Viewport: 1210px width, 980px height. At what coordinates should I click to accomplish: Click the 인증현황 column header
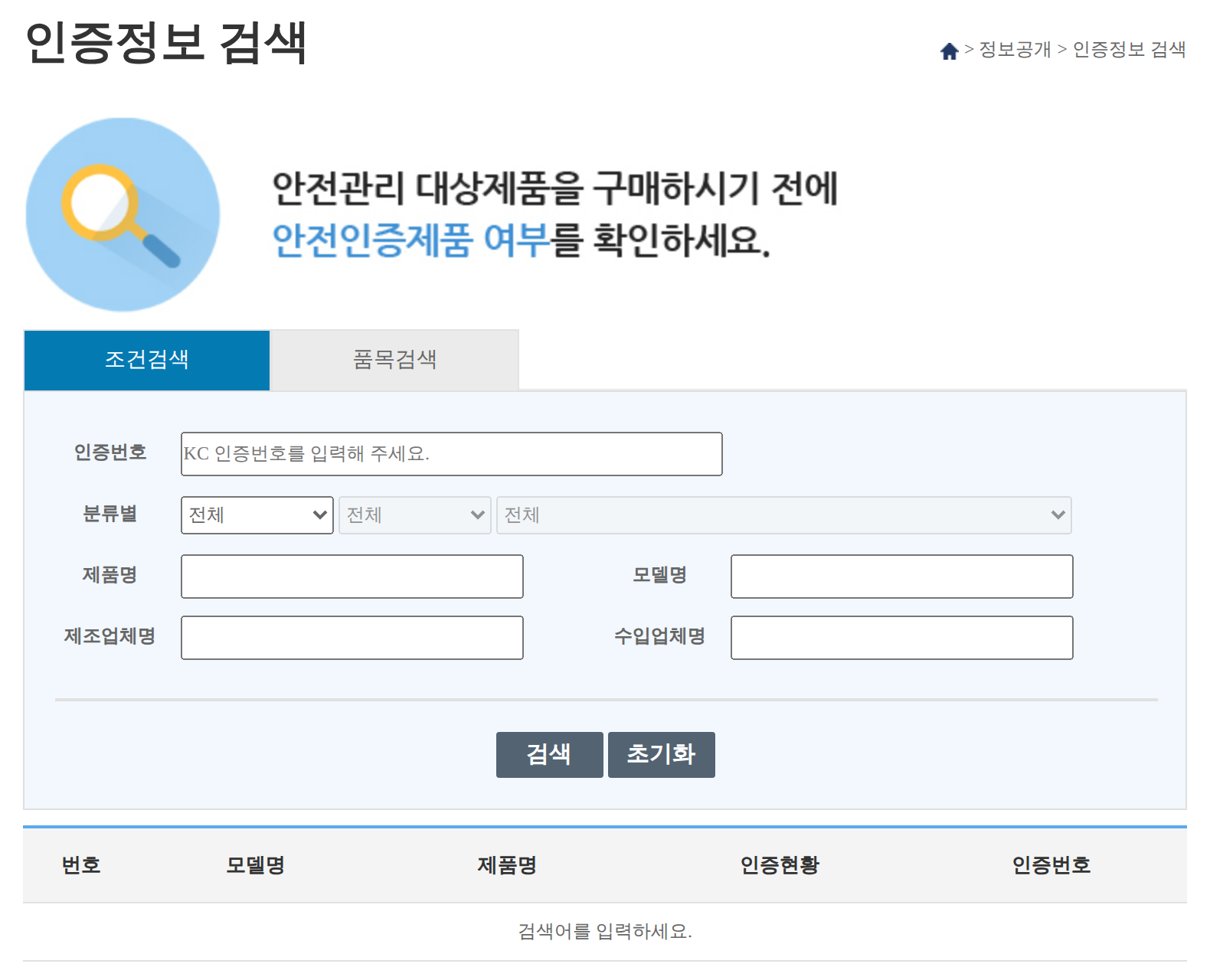[x=780, y=865]
